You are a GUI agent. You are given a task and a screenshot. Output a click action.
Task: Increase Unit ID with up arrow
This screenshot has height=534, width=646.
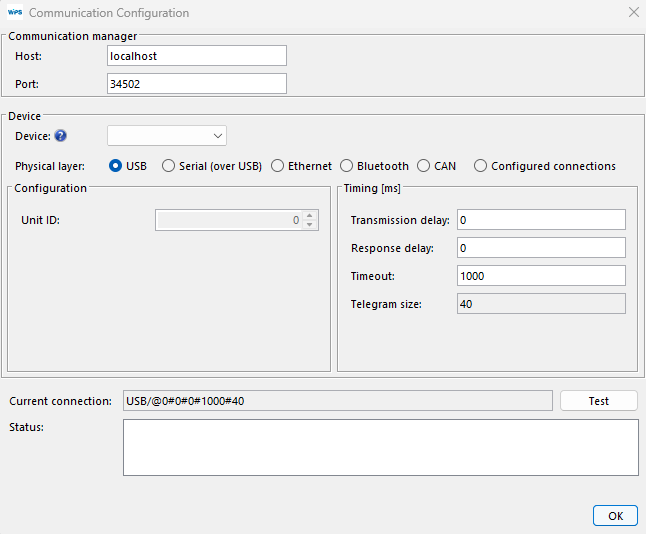pyautogui.click(x=310, y=215)
